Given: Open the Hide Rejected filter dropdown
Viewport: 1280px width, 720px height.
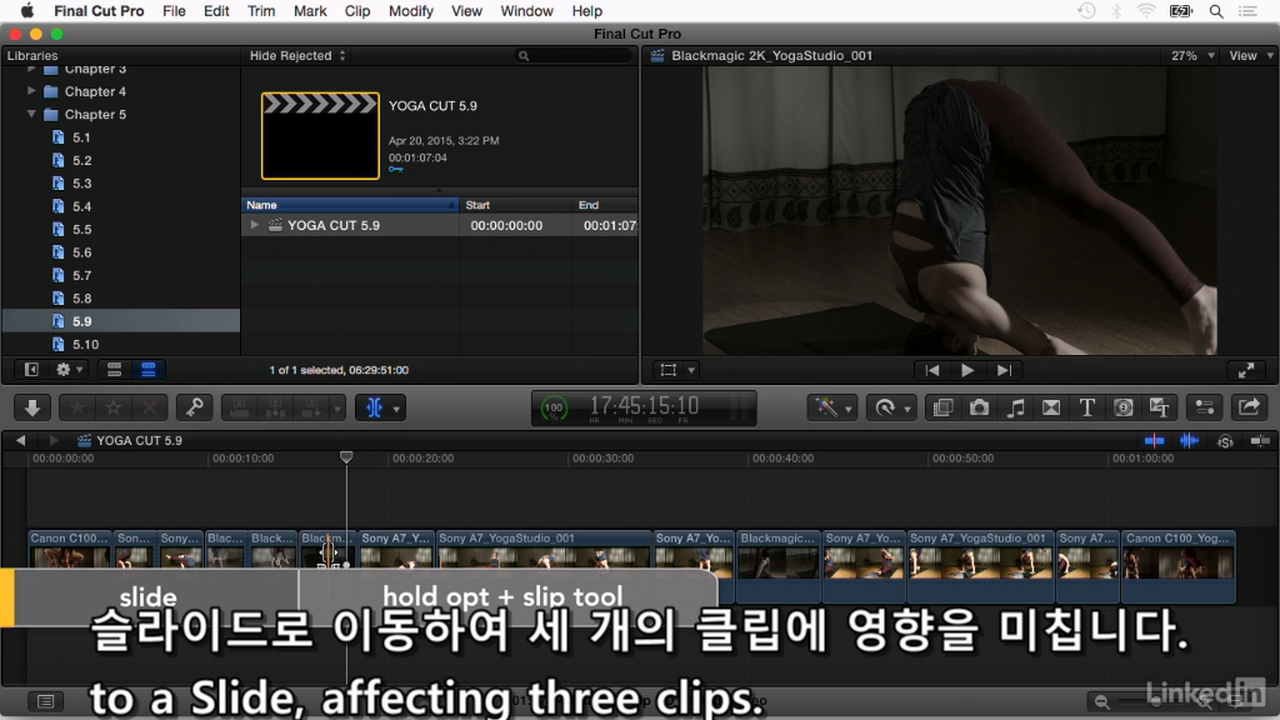Looking at the screenshot, I should [298, 56].
